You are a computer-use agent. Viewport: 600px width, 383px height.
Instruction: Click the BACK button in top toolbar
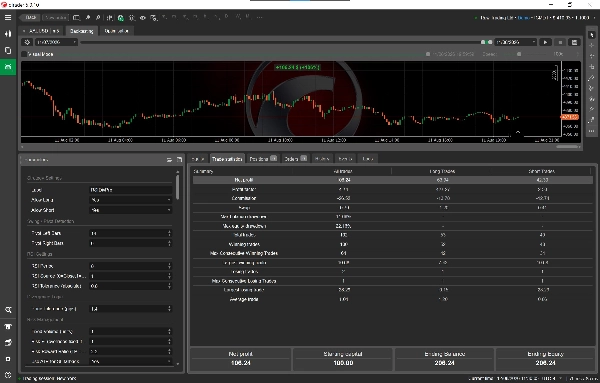tap(30, 18)
